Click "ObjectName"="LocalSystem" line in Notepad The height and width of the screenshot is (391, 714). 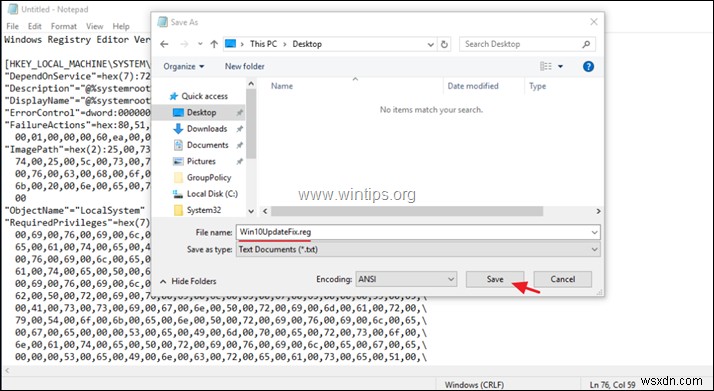[74, 210]
